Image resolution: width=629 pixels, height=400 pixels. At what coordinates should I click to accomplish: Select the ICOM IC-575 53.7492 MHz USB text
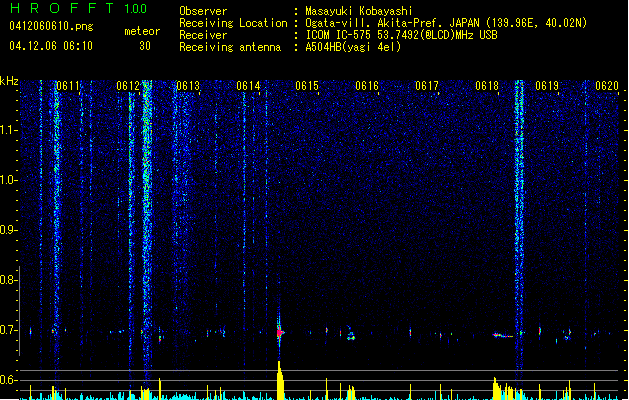click(x=401, y=35)
